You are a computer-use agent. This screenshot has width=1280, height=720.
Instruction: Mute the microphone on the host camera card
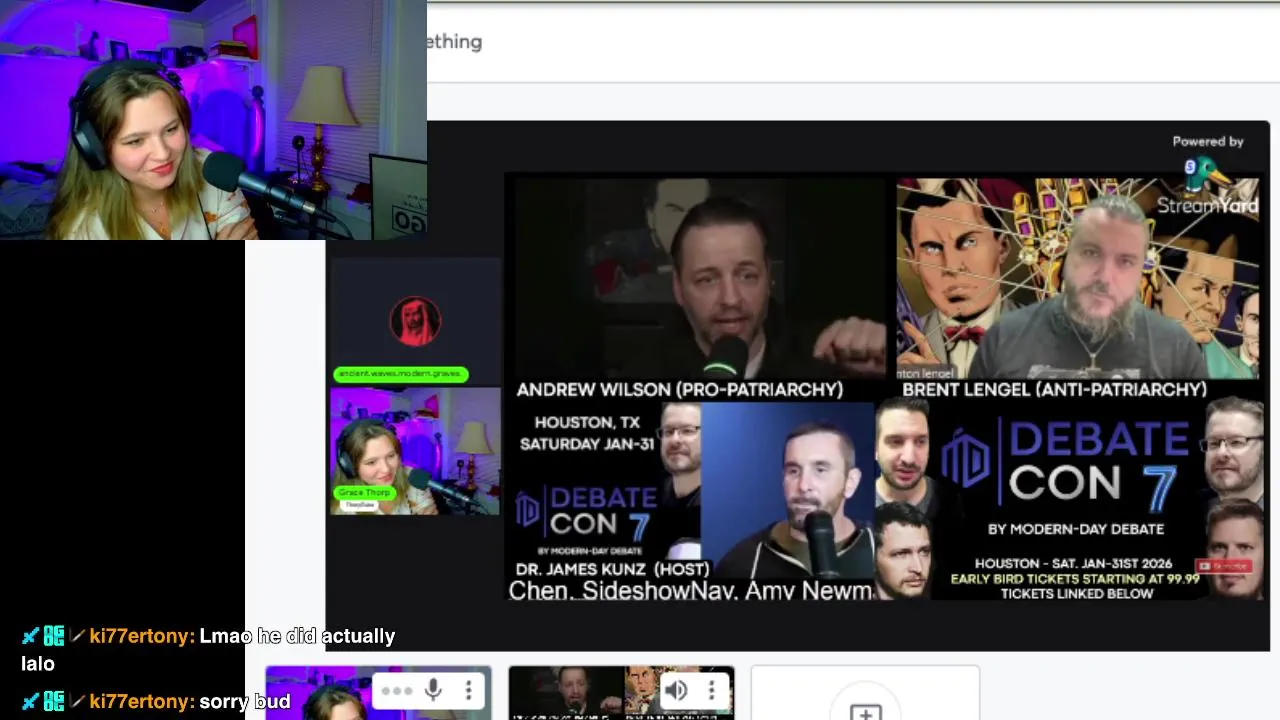click(x=433, y=690)
